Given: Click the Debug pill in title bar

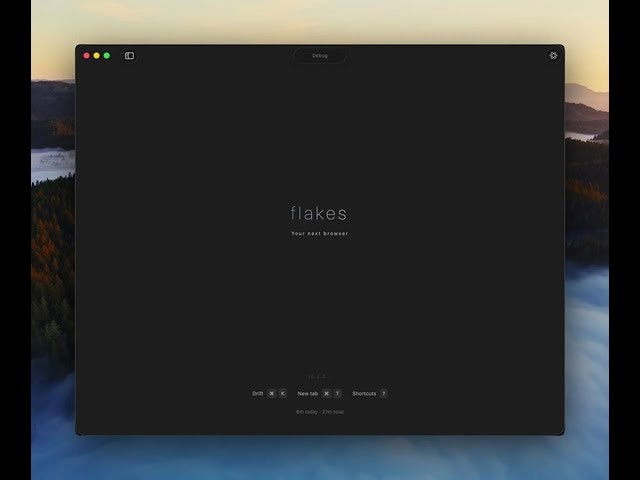Looking at the screenshot, I should click(320, 56).
